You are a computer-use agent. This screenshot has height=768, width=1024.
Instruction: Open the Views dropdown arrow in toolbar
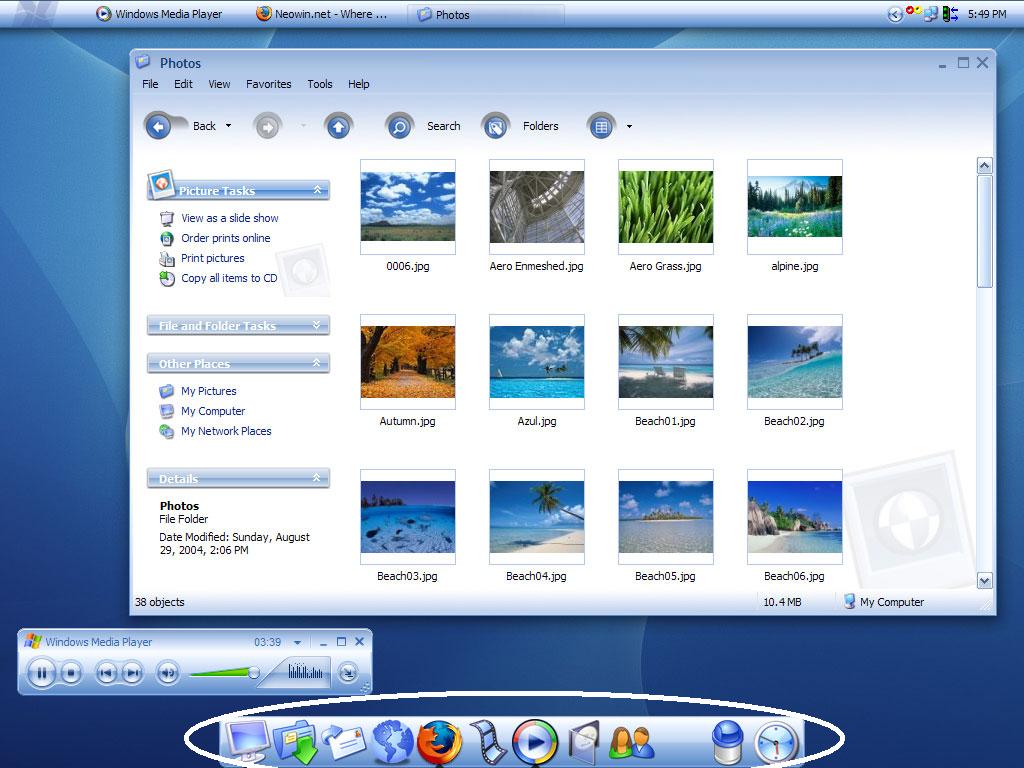click(x=629, y=126)
